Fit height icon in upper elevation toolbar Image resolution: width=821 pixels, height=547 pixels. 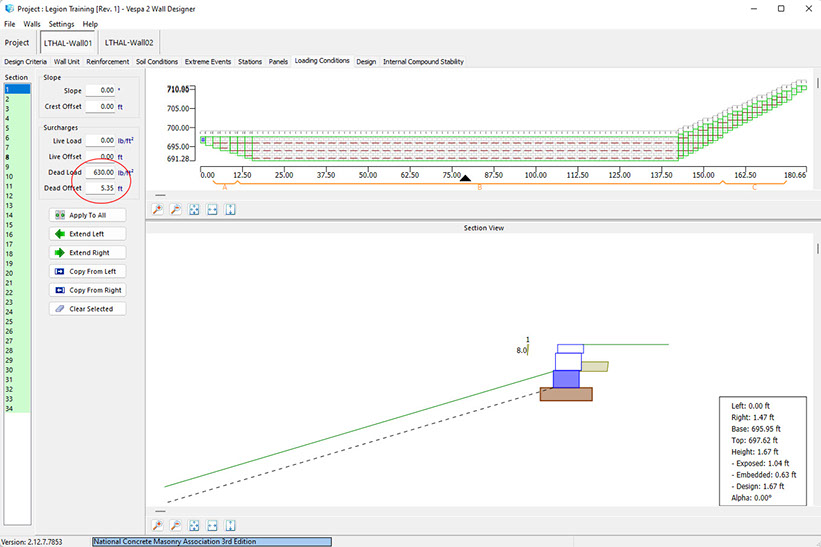pos(230,209)
